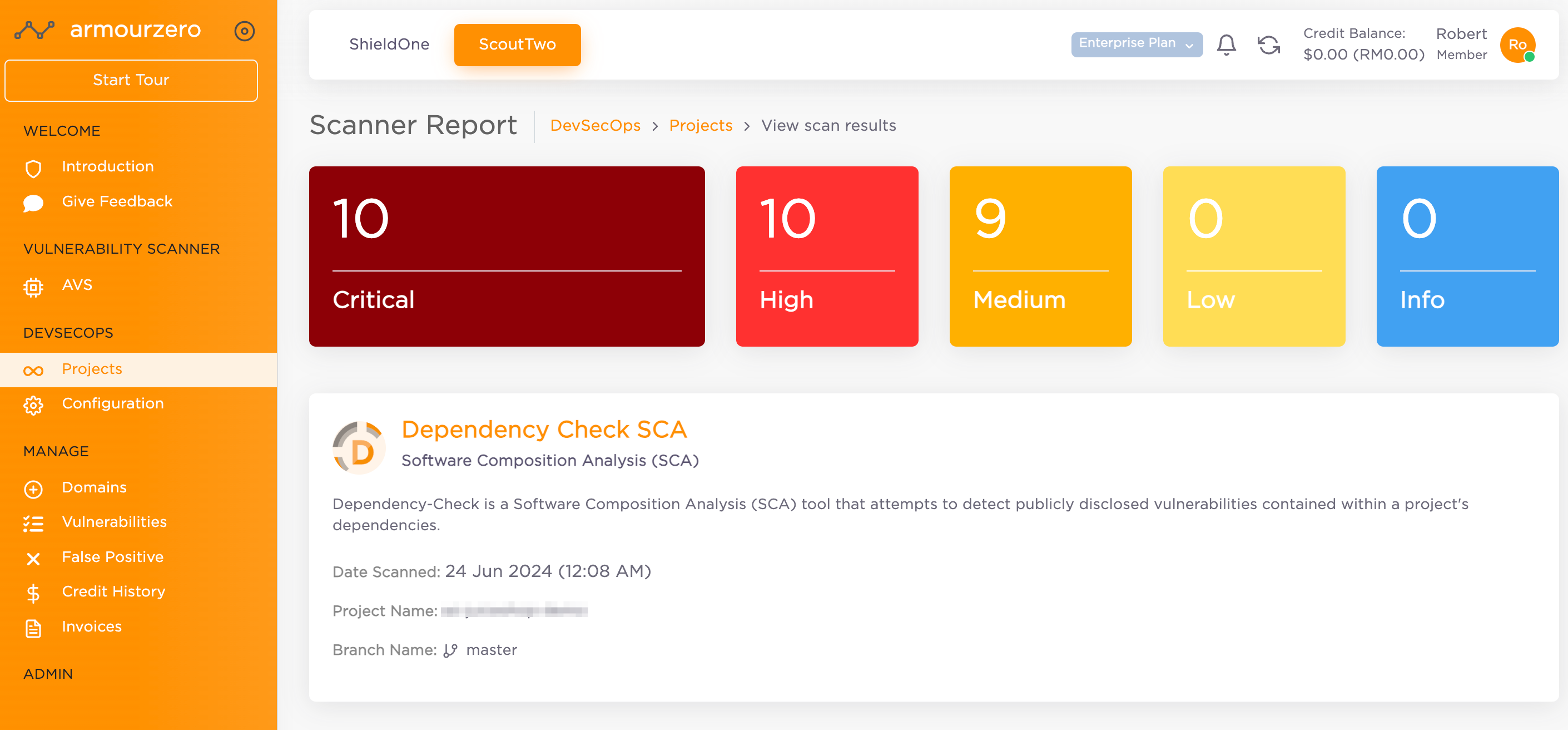The height and width of the screenshot is (730, 1568).
Task: Select the Info severity card
Action: tap(1467, 257)
